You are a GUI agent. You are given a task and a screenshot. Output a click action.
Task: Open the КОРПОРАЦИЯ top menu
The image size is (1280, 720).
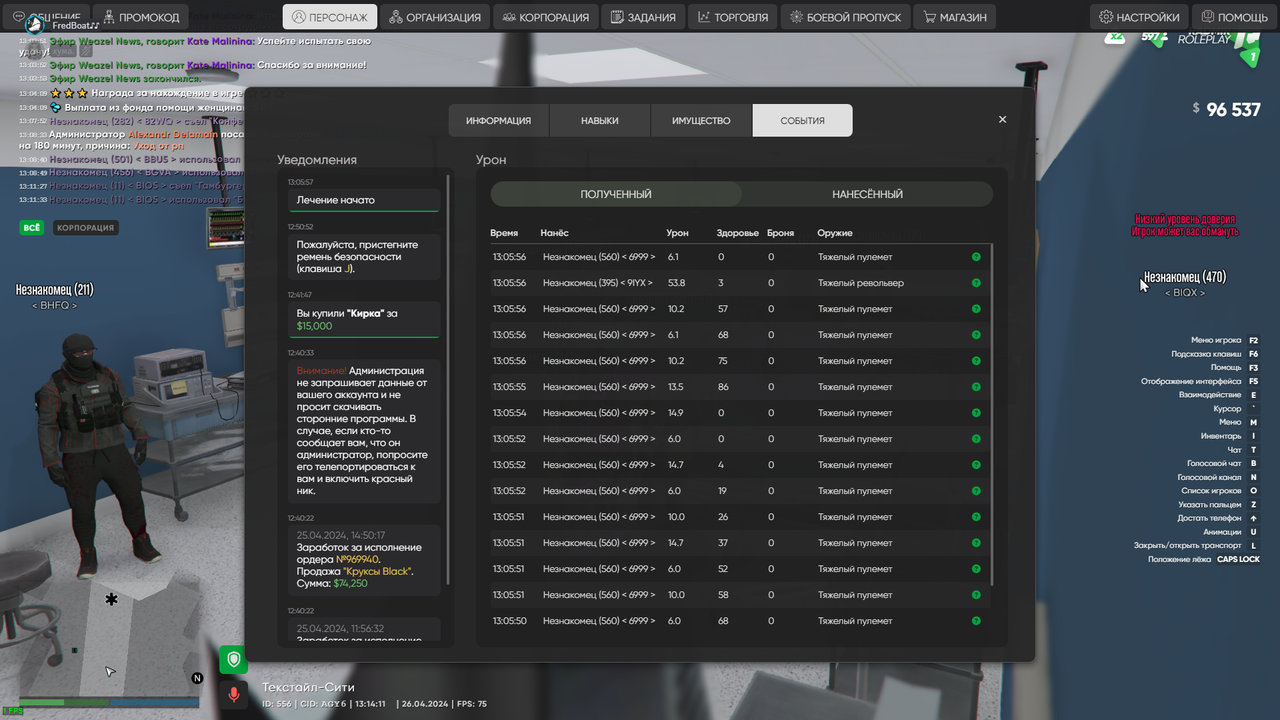(x=546, y=17)
